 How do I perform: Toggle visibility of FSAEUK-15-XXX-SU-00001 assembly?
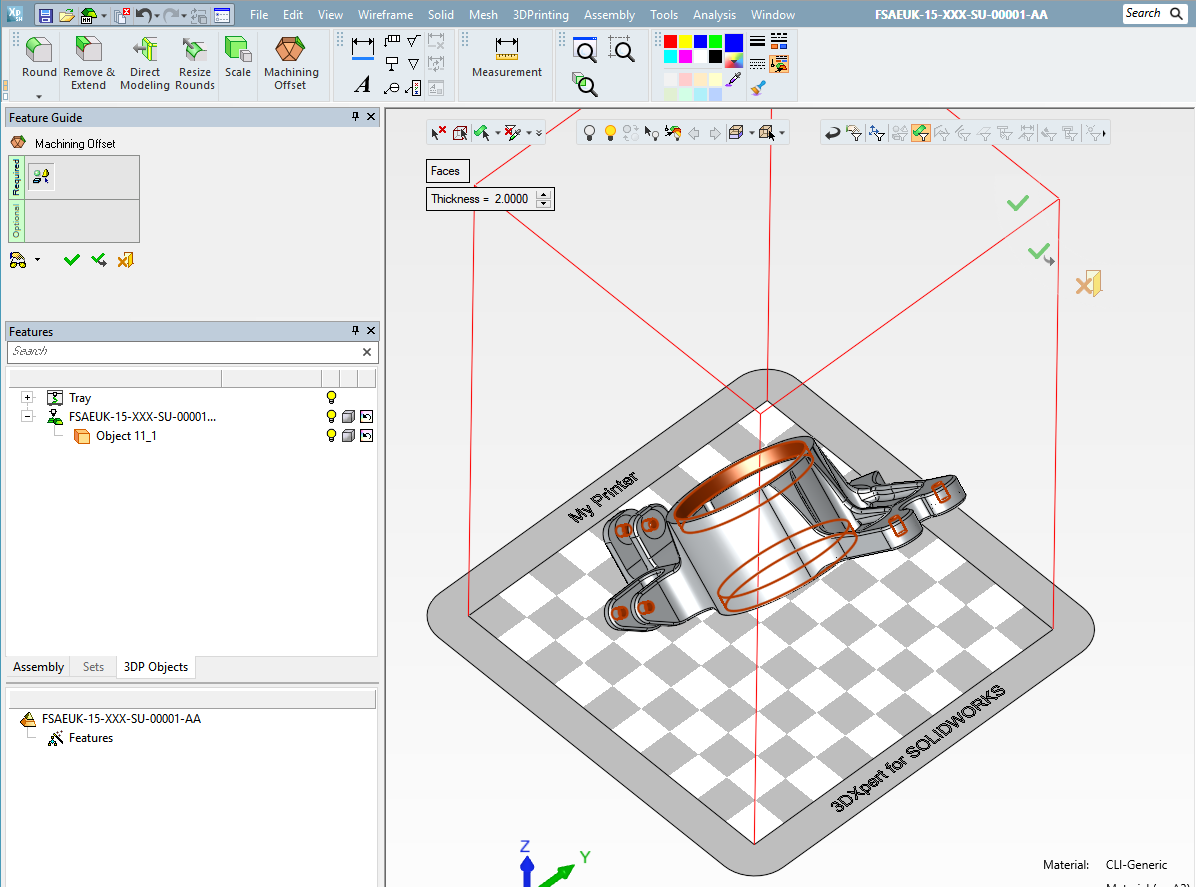click(x=331, y=416)
